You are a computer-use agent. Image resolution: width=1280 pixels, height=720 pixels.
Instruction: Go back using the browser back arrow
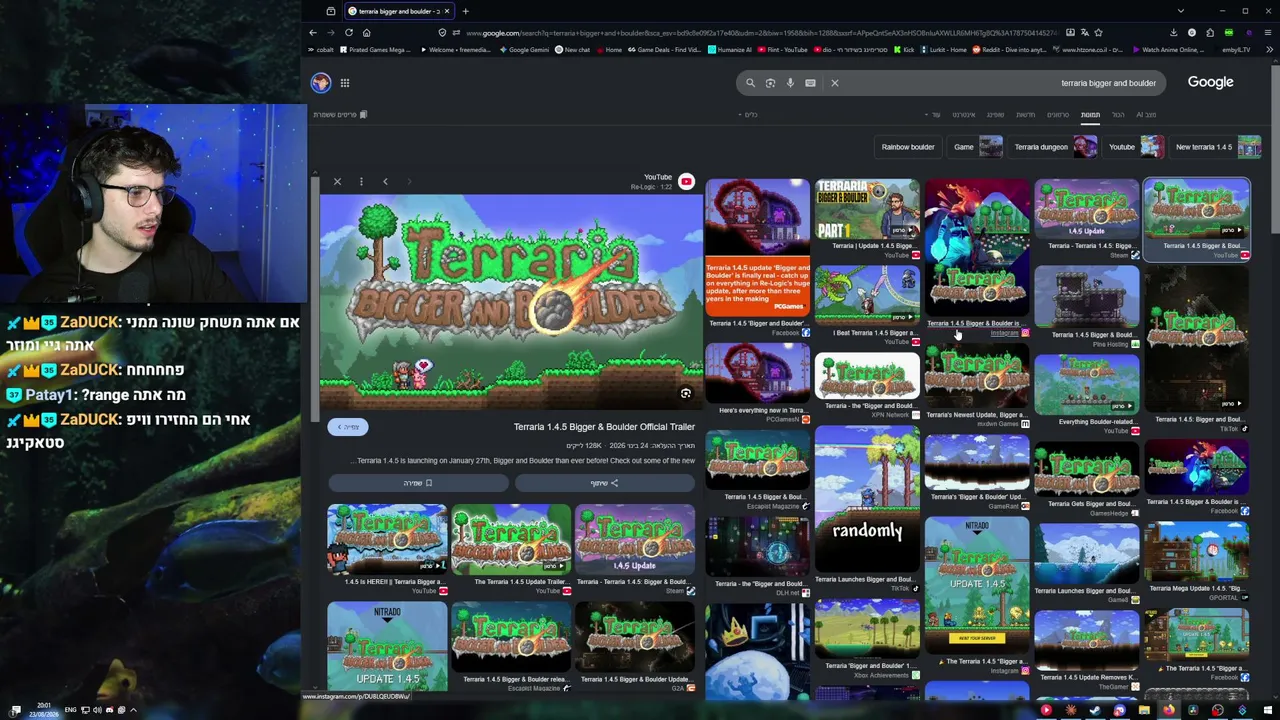click(x=313, y=33)
